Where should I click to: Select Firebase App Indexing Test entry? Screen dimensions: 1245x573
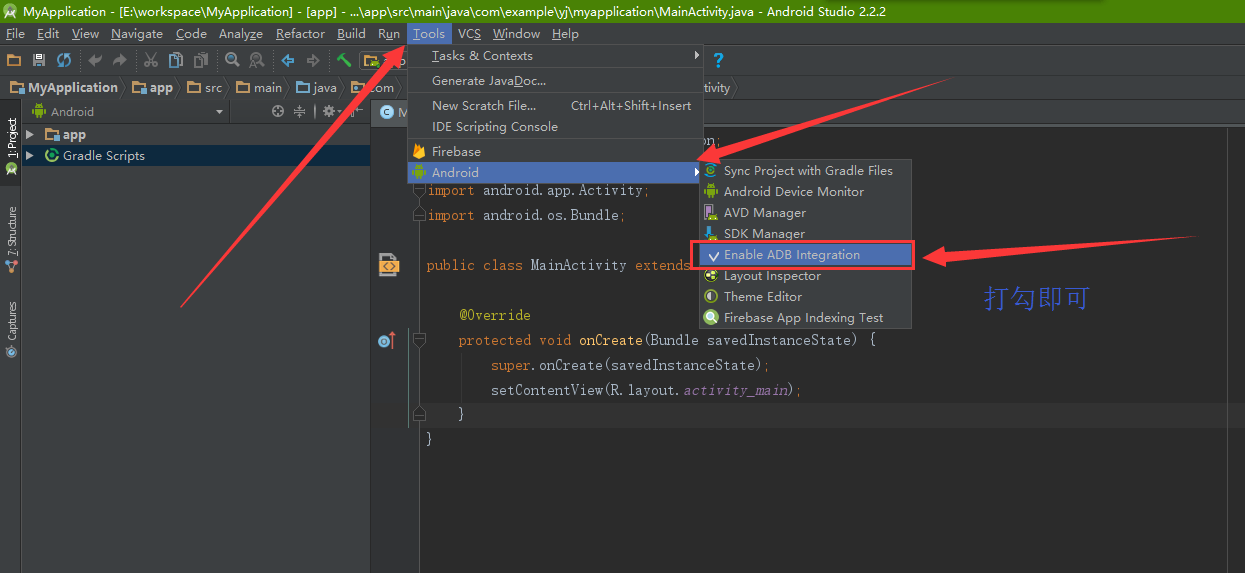(x=806, y=318)
